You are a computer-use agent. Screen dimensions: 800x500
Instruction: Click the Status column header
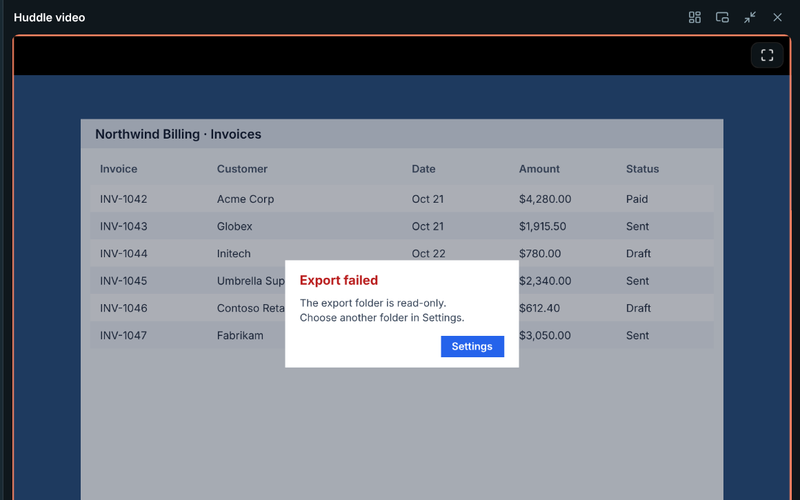tap(642, 169)
